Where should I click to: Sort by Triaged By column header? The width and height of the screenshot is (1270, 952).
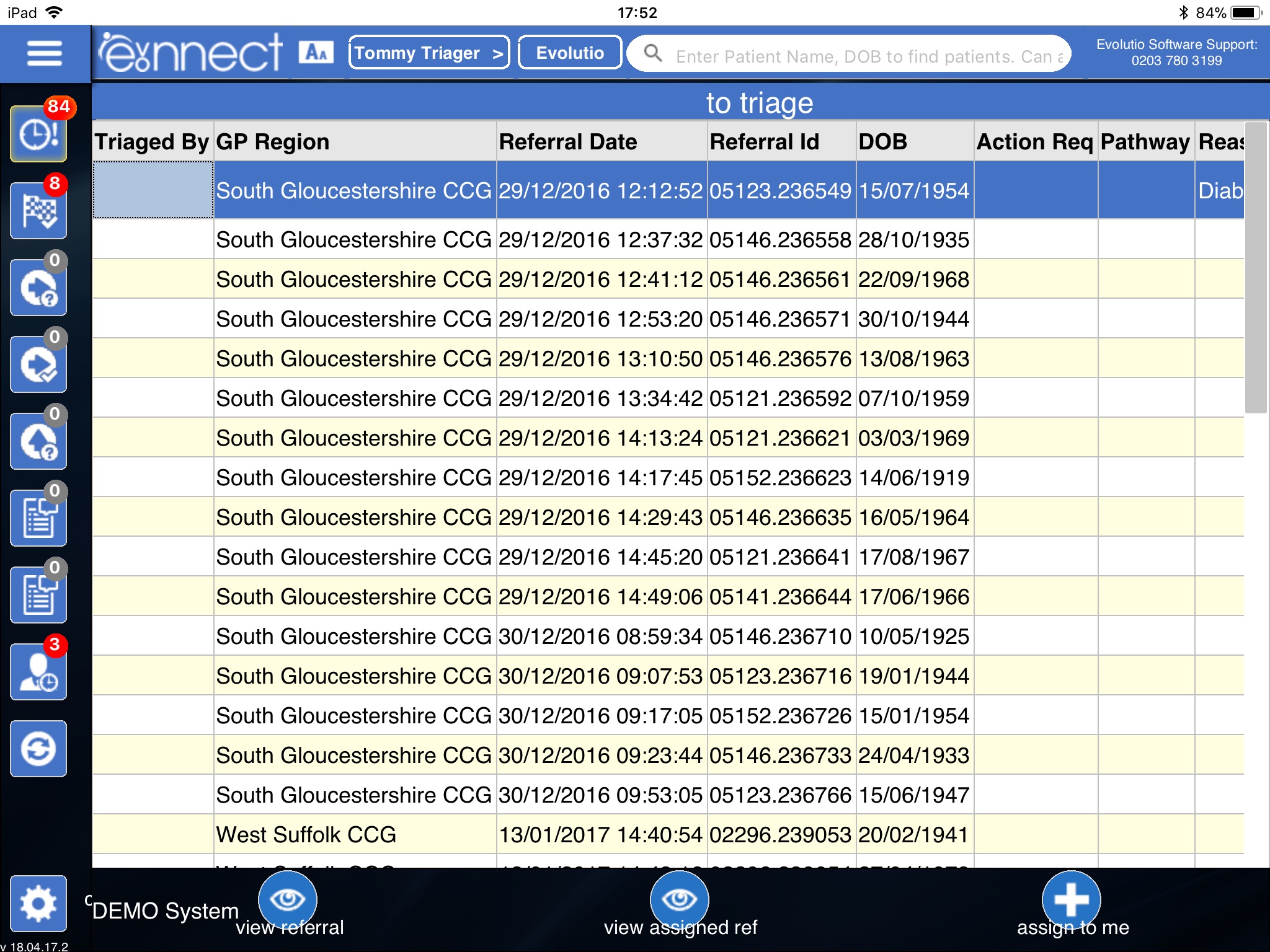[152, 142]
